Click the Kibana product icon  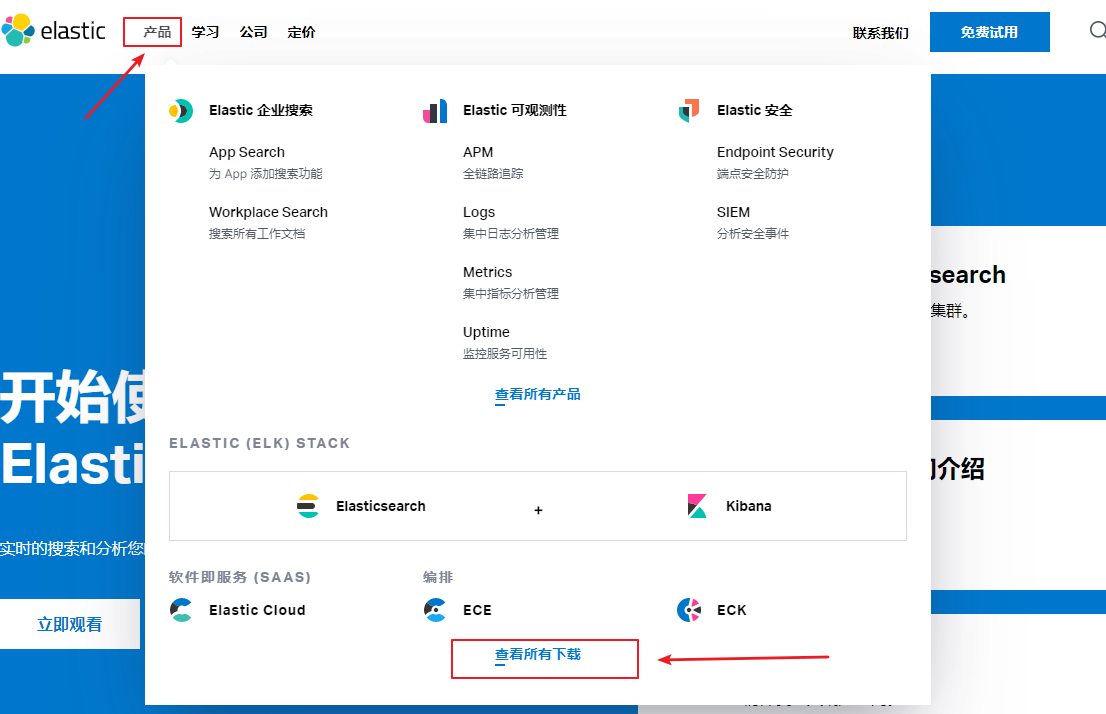click(x=698, y=506)
